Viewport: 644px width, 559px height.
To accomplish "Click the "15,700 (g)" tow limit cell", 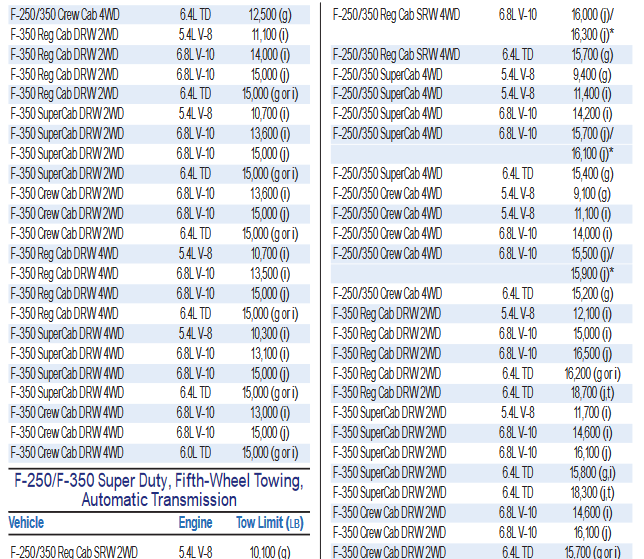I will [592, 55].
